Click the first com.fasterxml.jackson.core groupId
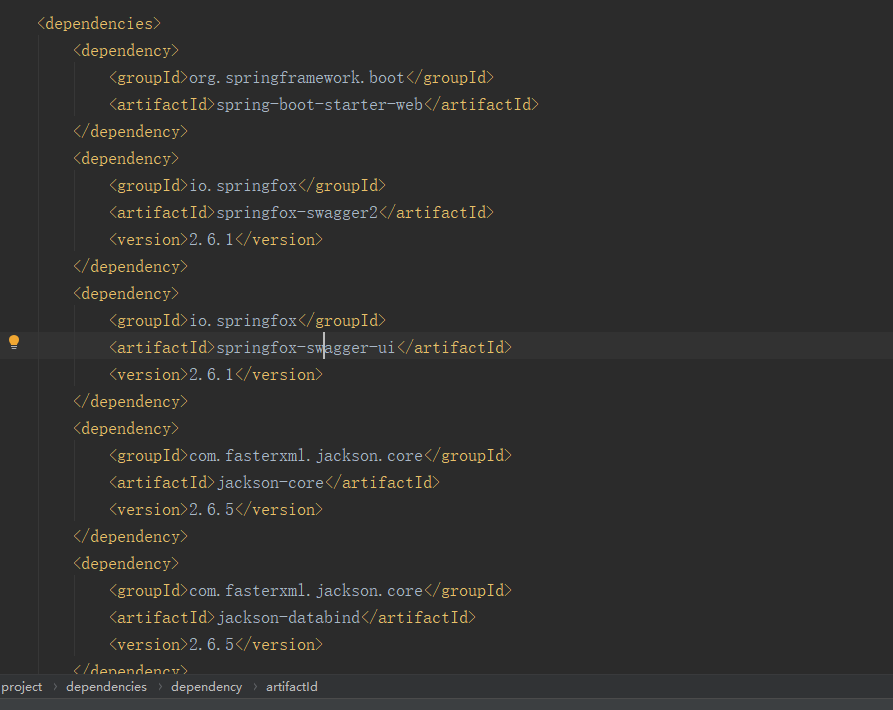 coord(306,455)
